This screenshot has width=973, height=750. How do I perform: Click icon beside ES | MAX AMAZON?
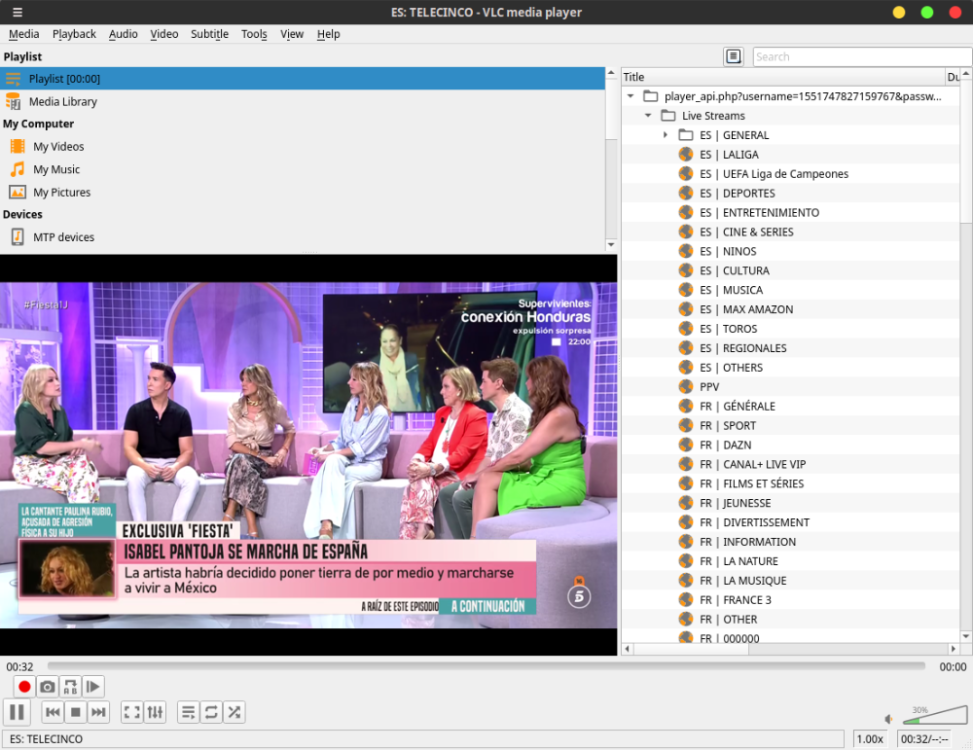686,309
